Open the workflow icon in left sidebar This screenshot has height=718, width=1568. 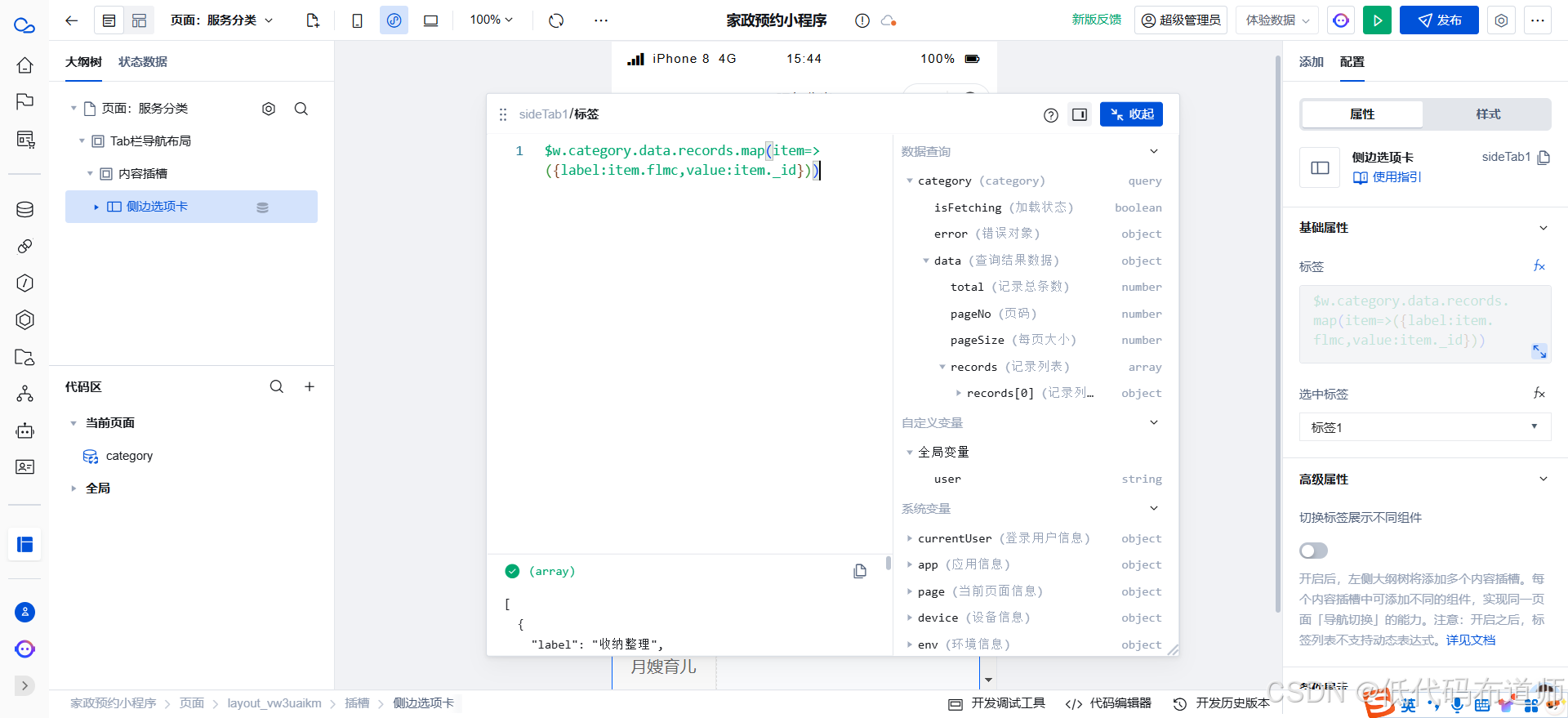[x=25, y=394]
